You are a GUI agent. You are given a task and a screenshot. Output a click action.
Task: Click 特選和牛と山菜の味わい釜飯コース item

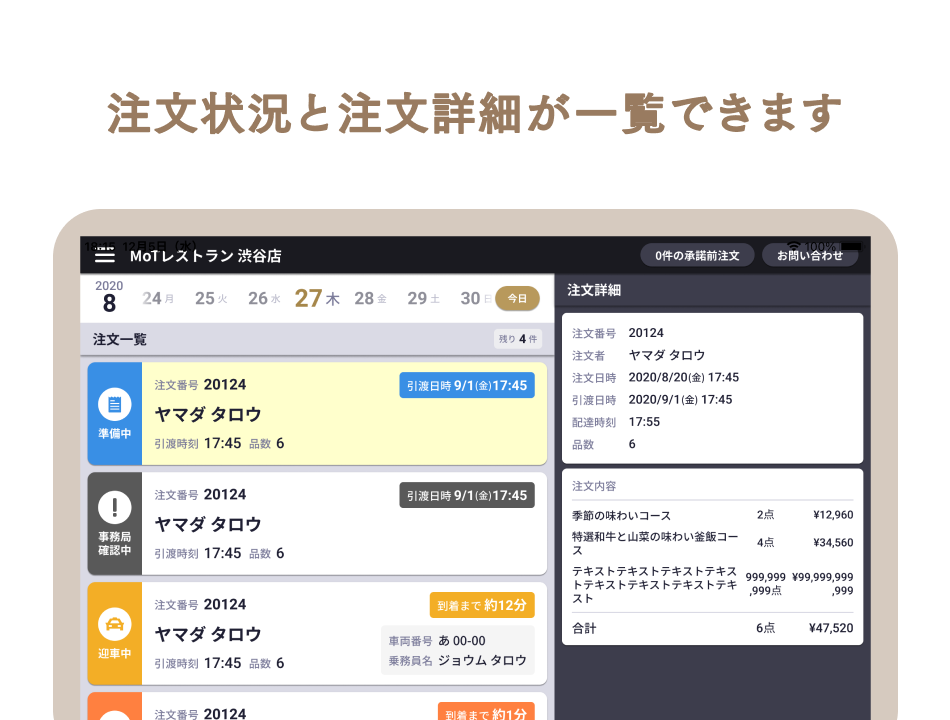click(655, 543)
